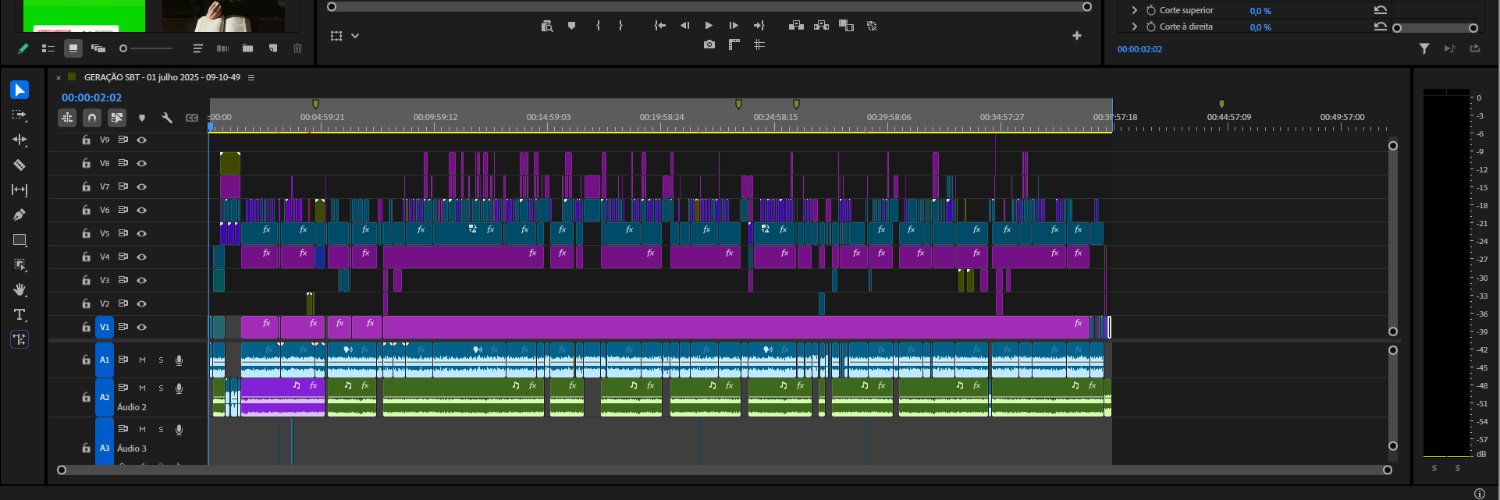Target video track V1 button
This screenshot has width=1500, height=500.
(104, 327)
